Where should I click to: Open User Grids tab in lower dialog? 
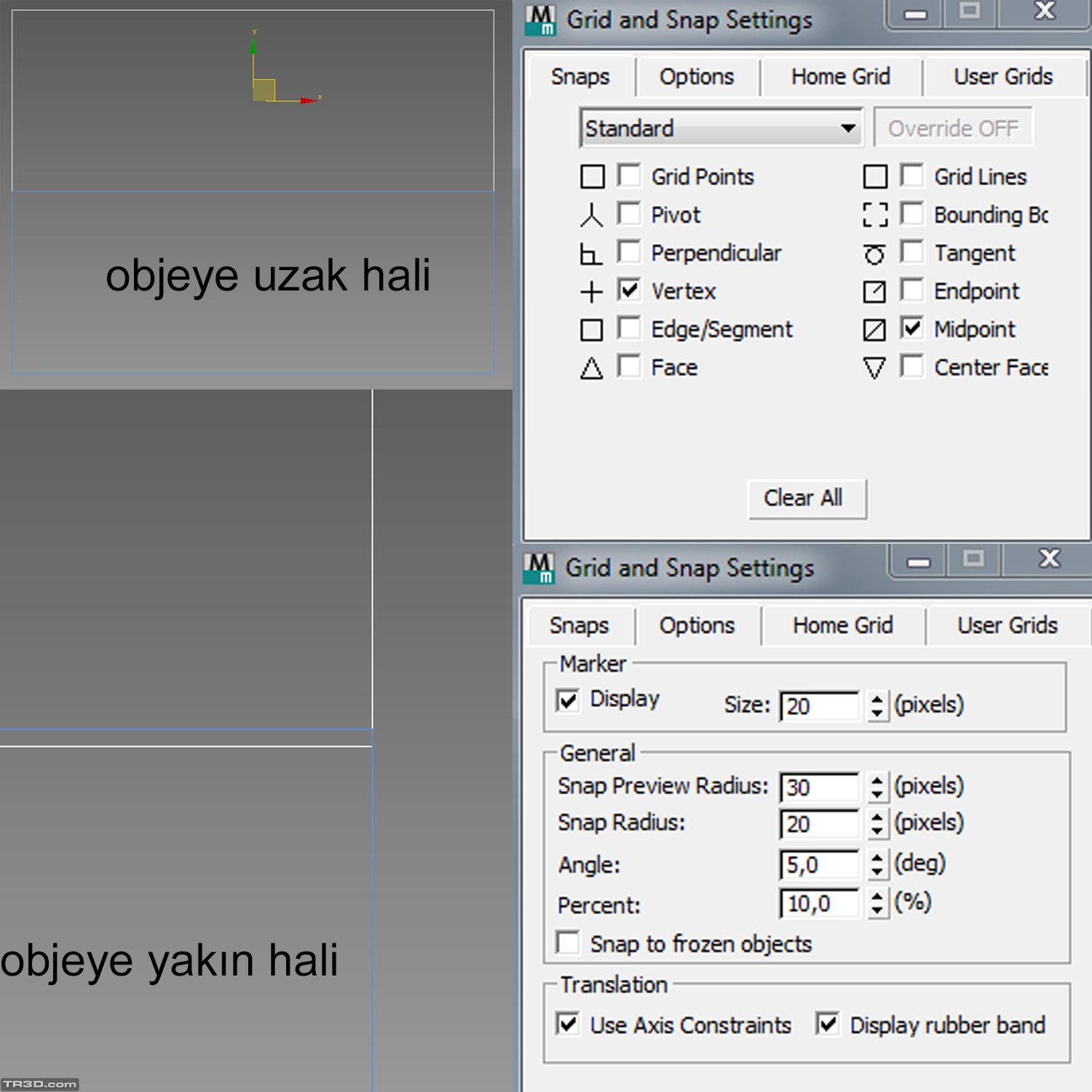1007,625
